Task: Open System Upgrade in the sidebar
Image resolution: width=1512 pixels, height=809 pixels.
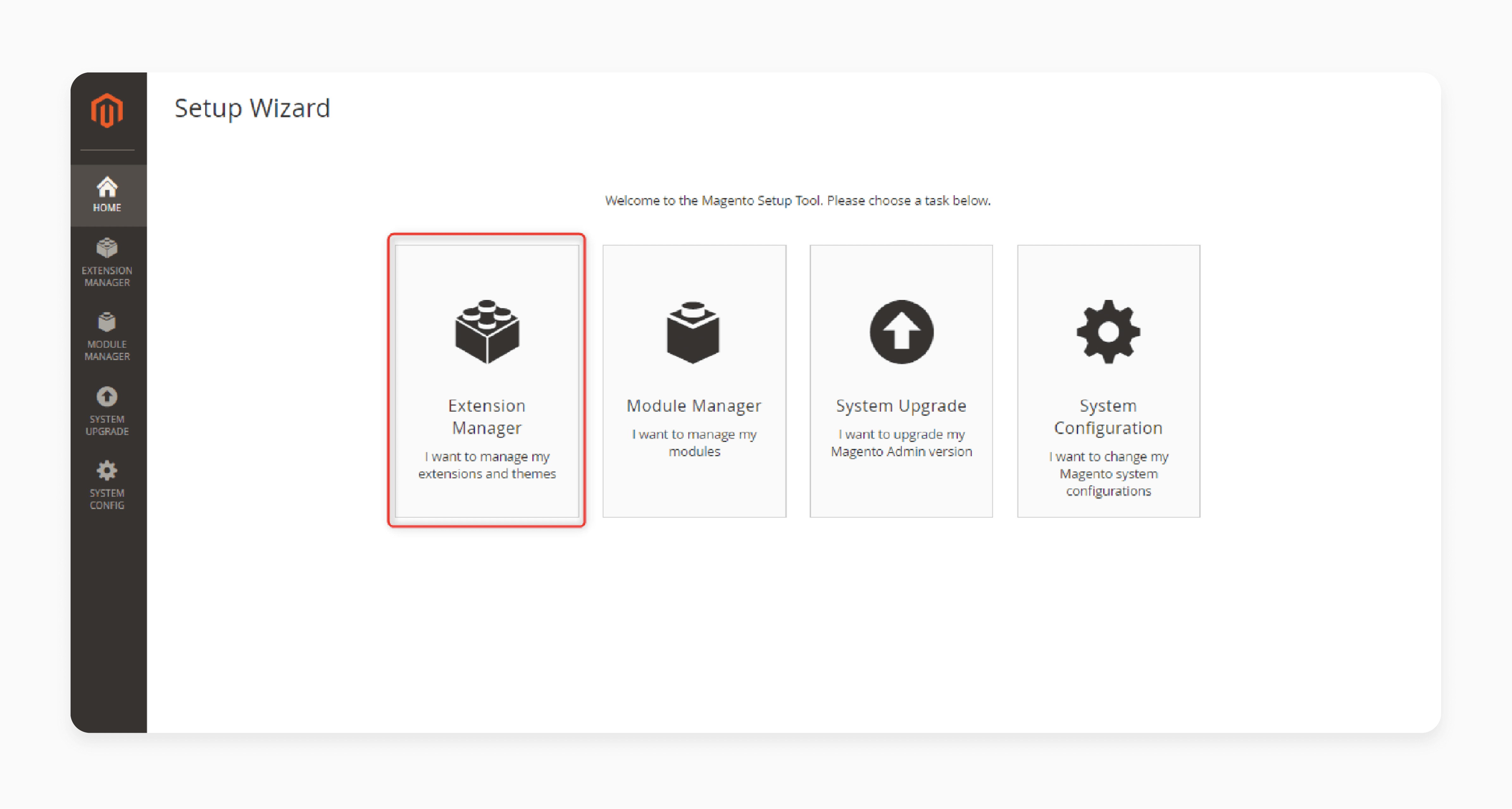Action: [x=107, y=411]
